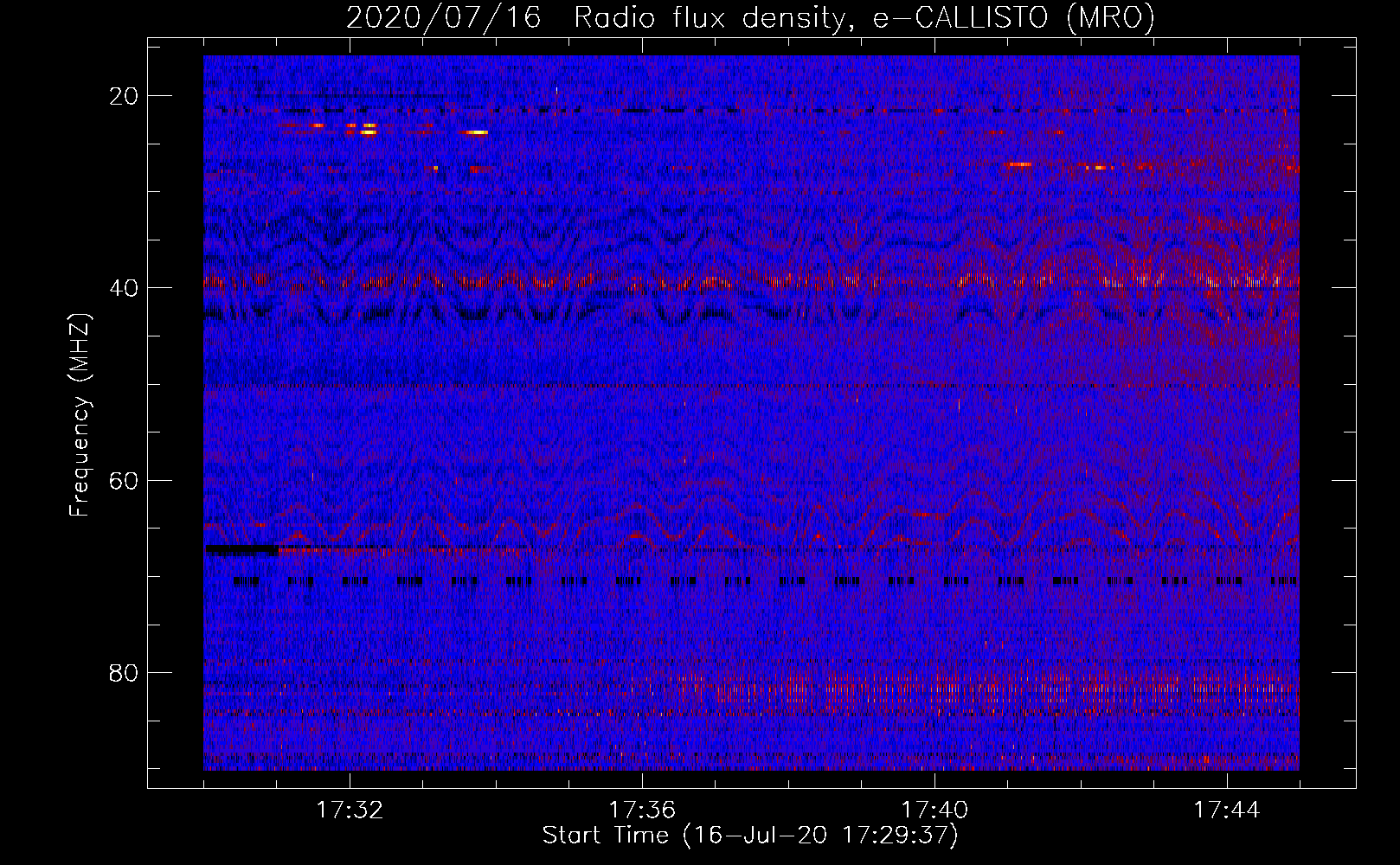Click the '17:40' time tick label
The width and height of the screenshot is (1400, 865).
[x=934, y=811]
